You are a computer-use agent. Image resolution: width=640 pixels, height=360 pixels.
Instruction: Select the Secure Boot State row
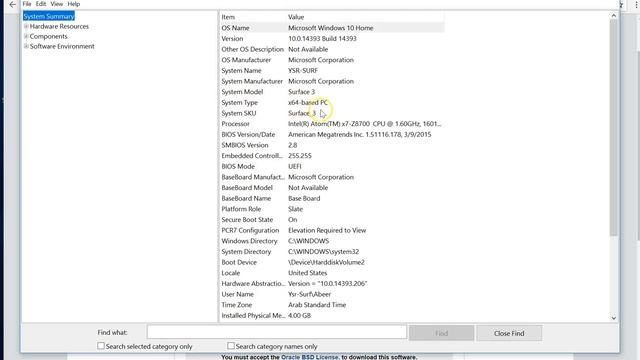point(332,220)
